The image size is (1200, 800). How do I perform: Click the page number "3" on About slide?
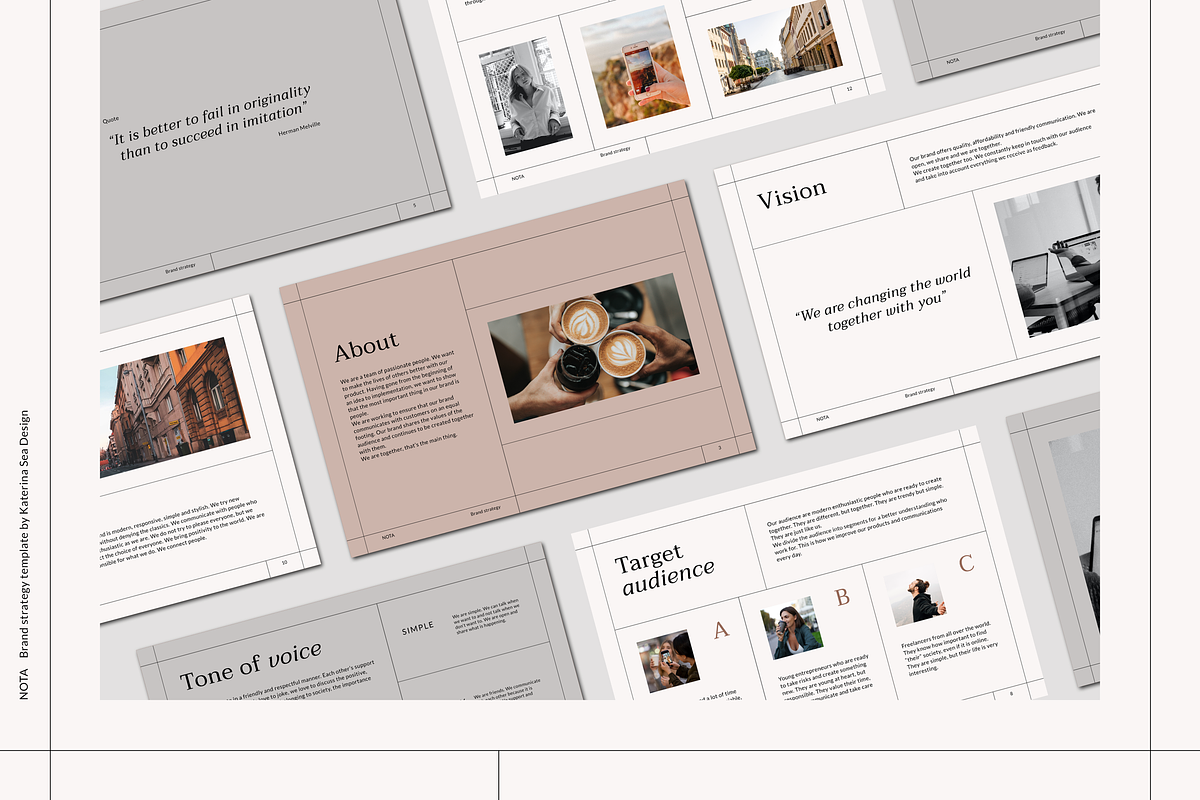coord(719,447)
